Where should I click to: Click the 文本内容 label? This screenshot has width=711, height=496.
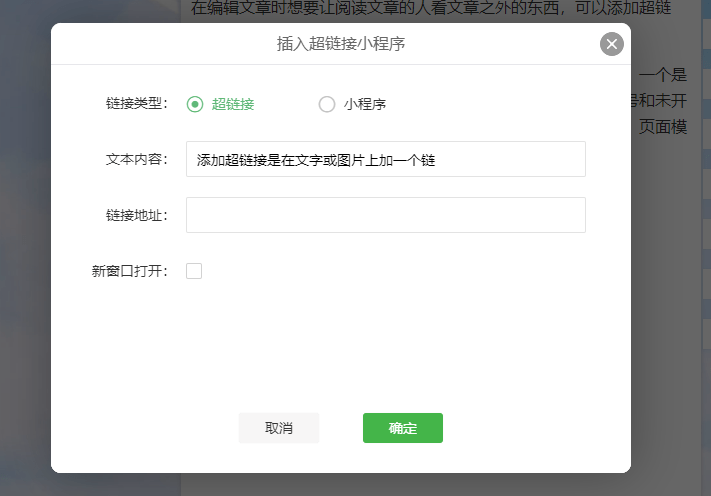[x=137, y=159]
